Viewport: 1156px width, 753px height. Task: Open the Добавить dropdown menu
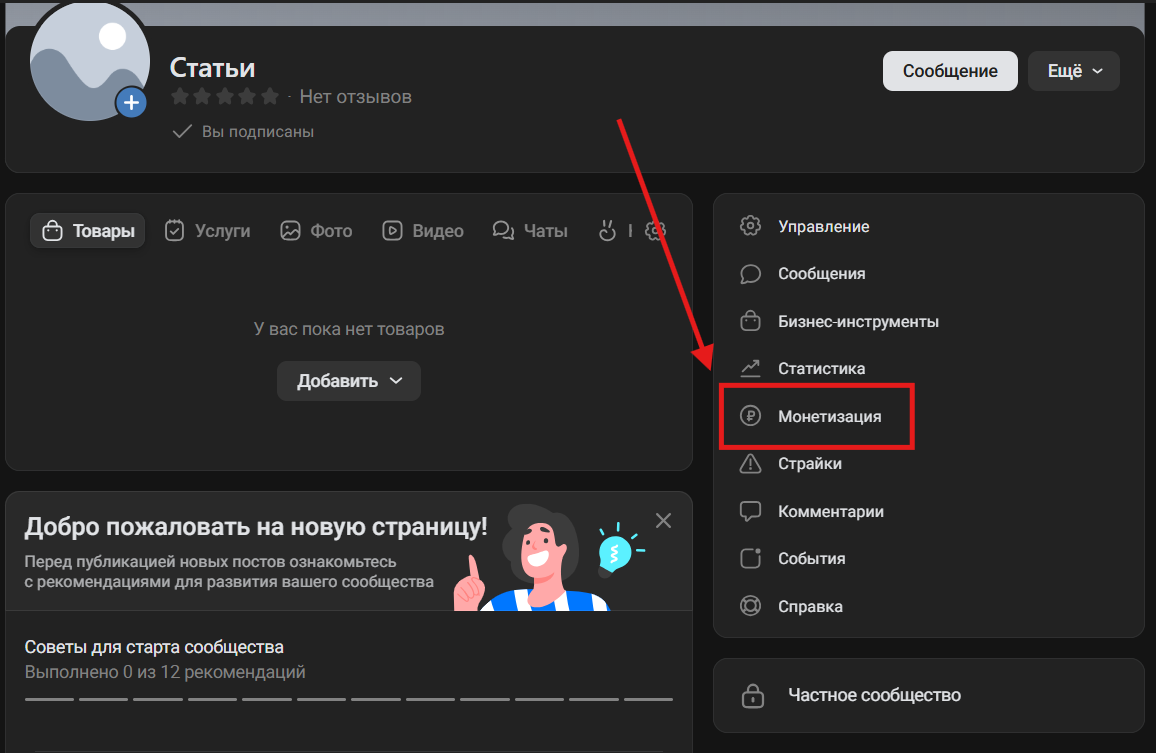tap(348, 381)
